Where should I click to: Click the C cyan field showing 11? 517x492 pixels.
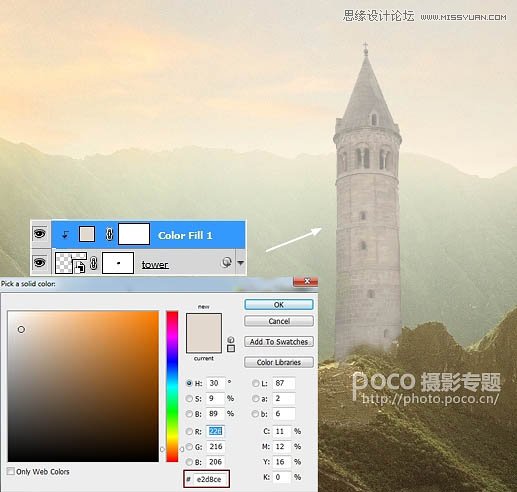tap(282, 431)
